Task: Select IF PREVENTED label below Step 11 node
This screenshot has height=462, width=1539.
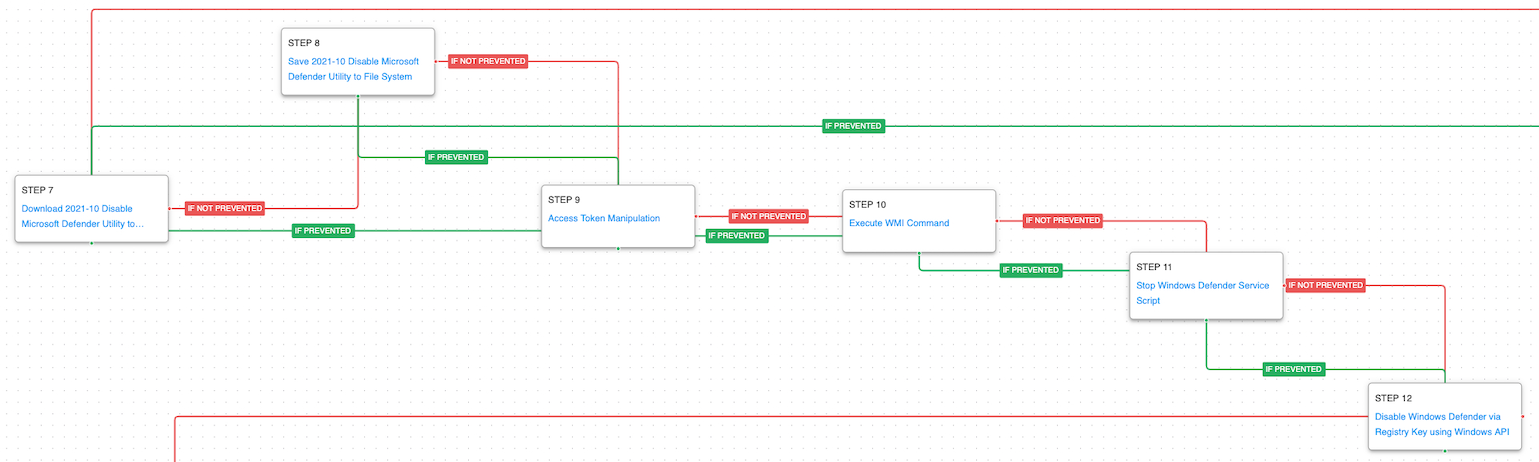Action: tap(1294, 369)
